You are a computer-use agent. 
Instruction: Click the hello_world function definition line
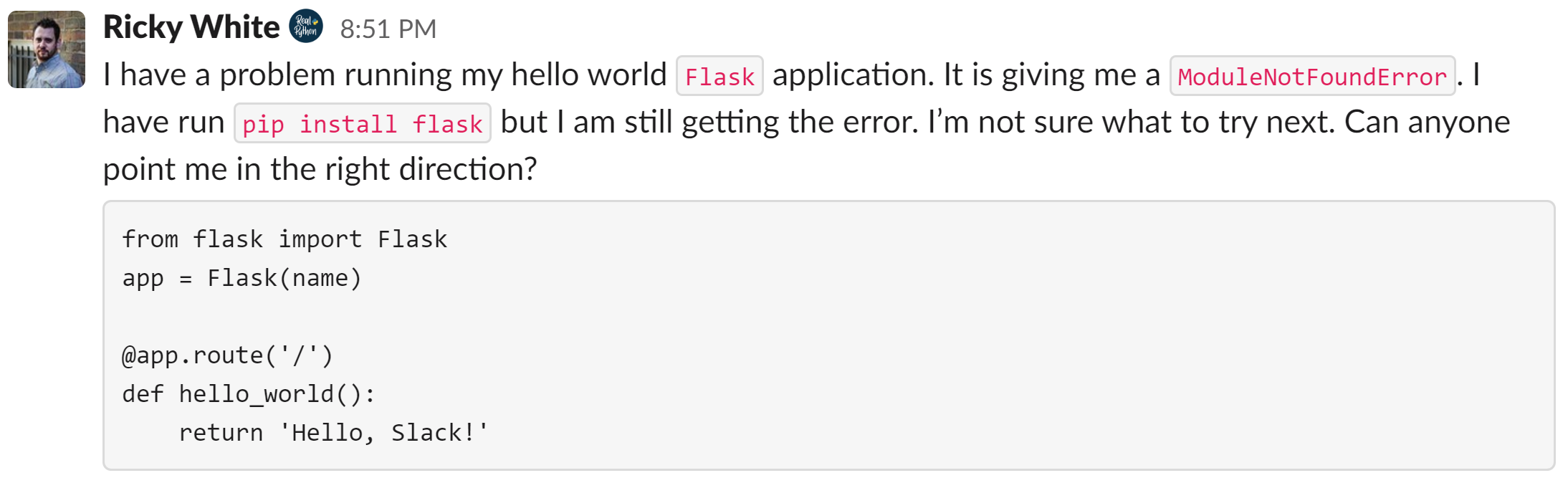click(x=249, y=393)
